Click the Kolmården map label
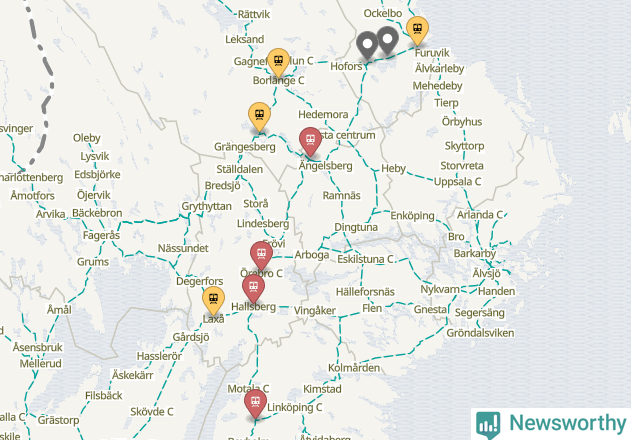 (x=354, y=368)
